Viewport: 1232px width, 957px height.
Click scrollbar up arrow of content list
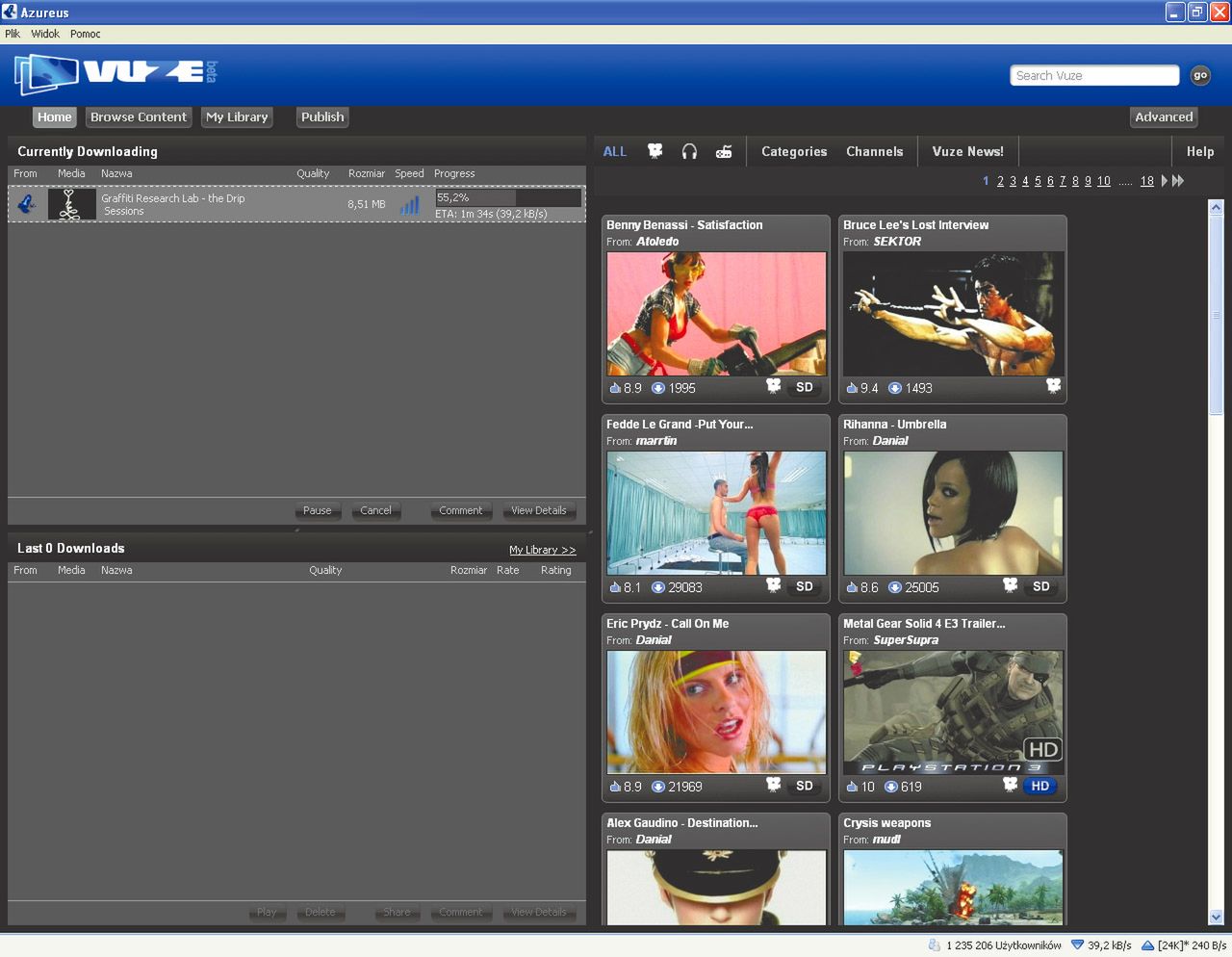tap(1216, 207)
